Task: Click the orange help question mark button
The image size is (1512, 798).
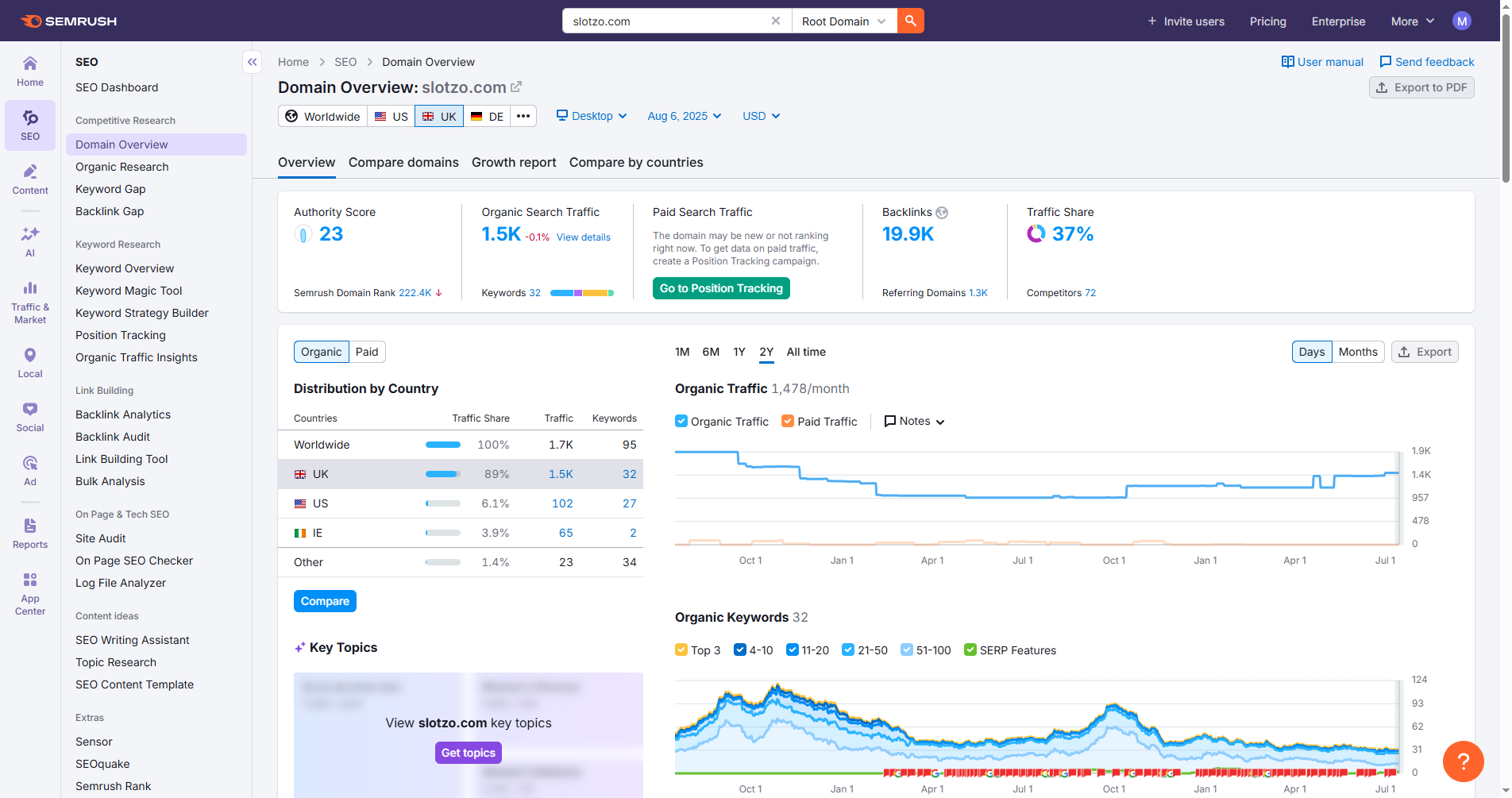Action: (x=1463, y=761)
